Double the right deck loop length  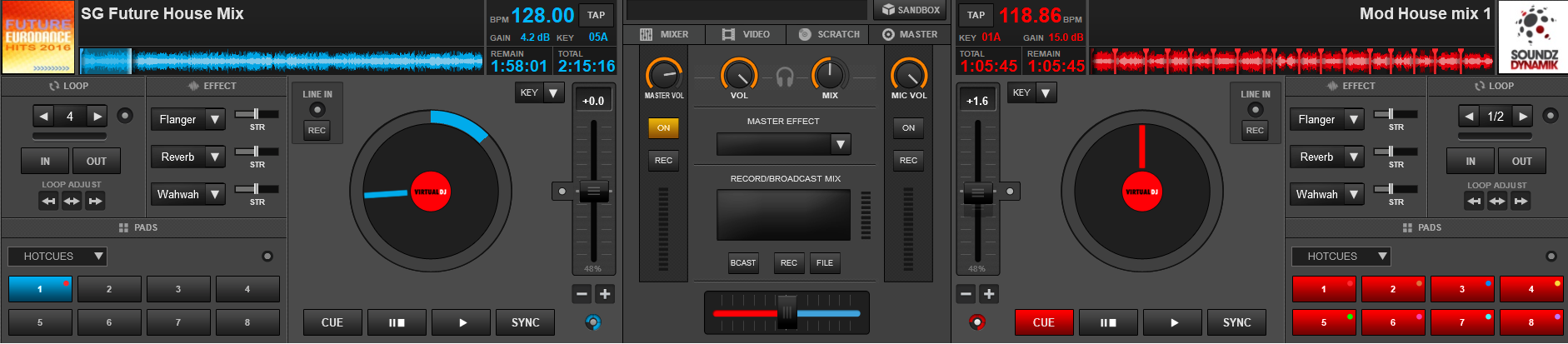1523,117
